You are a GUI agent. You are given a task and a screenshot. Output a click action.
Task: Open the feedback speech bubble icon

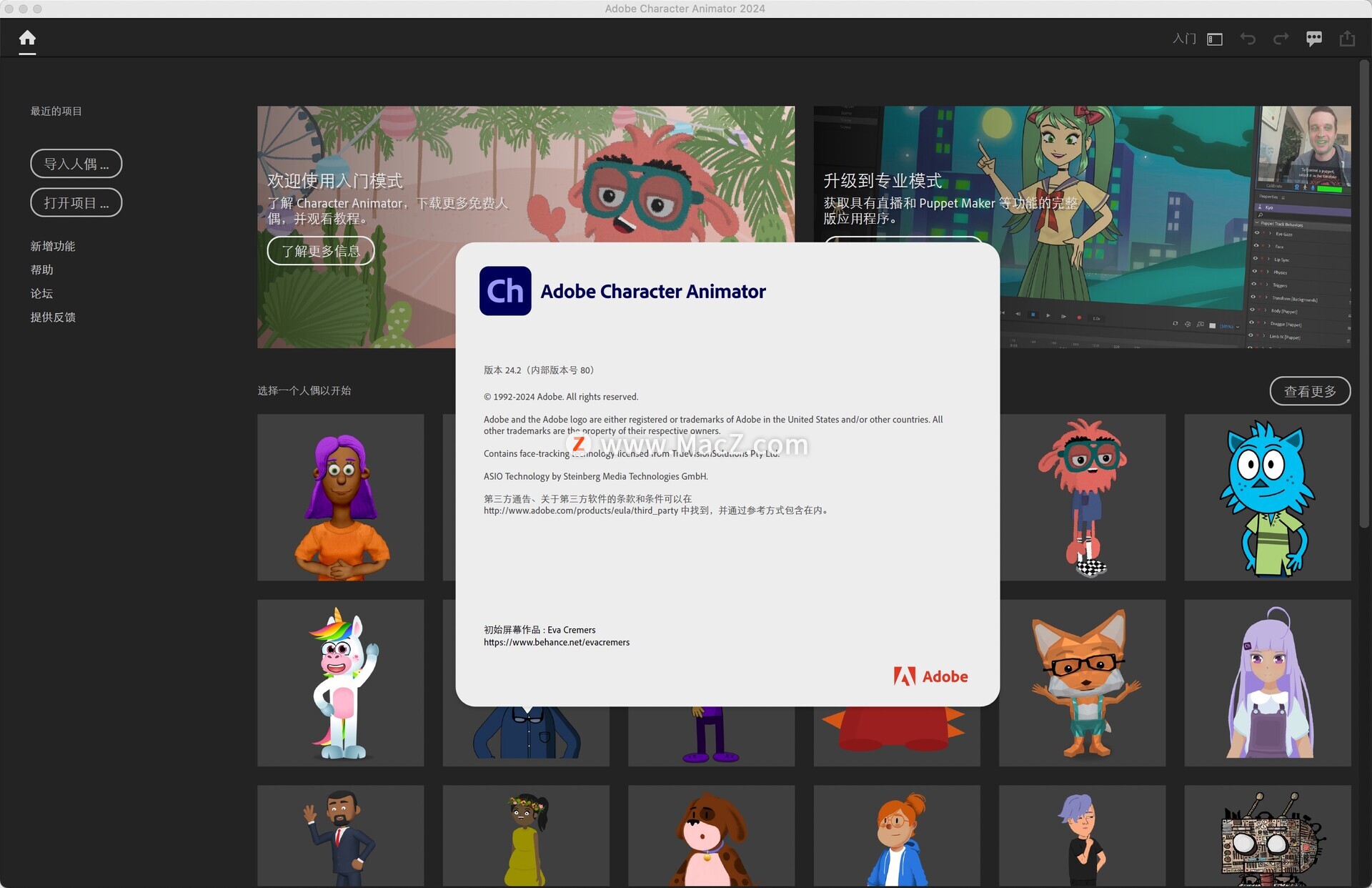click(x=1313, y=39)
